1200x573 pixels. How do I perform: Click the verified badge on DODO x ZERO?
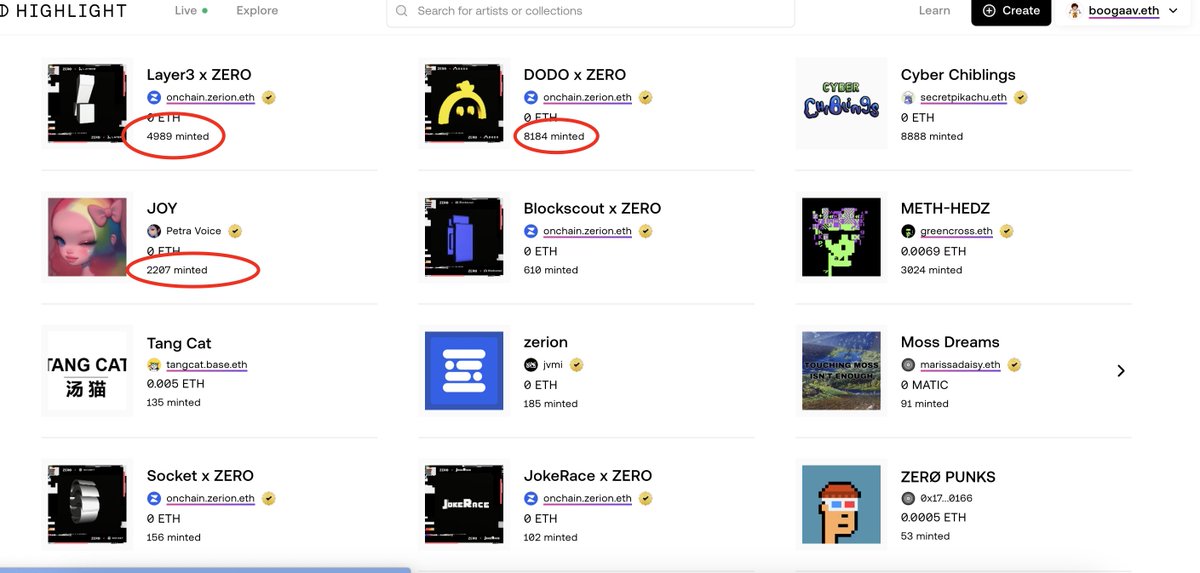tap(646, 97)
